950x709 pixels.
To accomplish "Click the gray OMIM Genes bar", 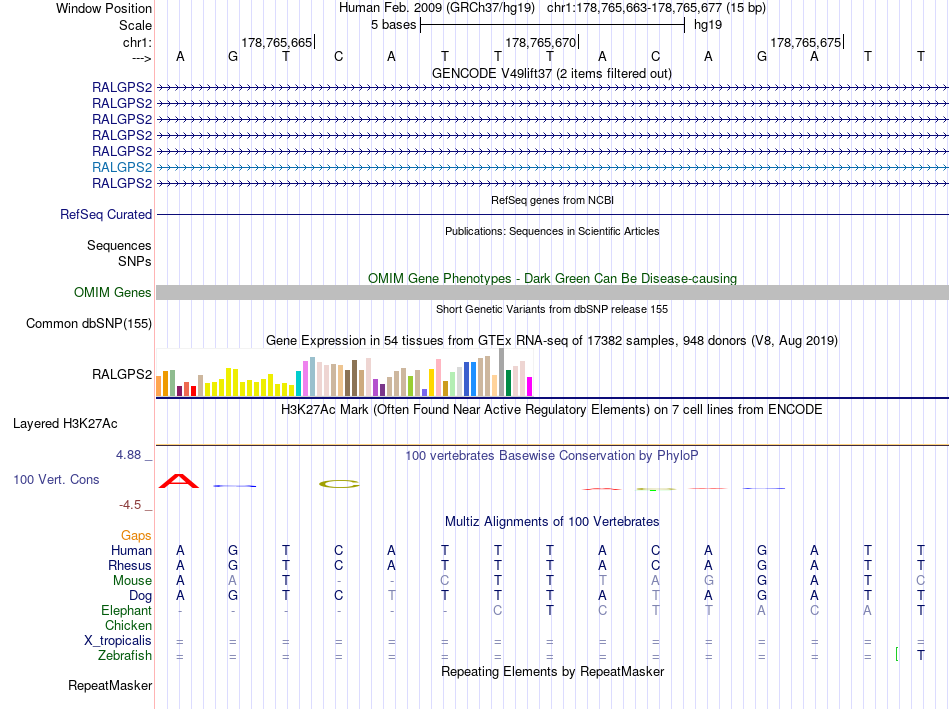I will coord(552,293).
